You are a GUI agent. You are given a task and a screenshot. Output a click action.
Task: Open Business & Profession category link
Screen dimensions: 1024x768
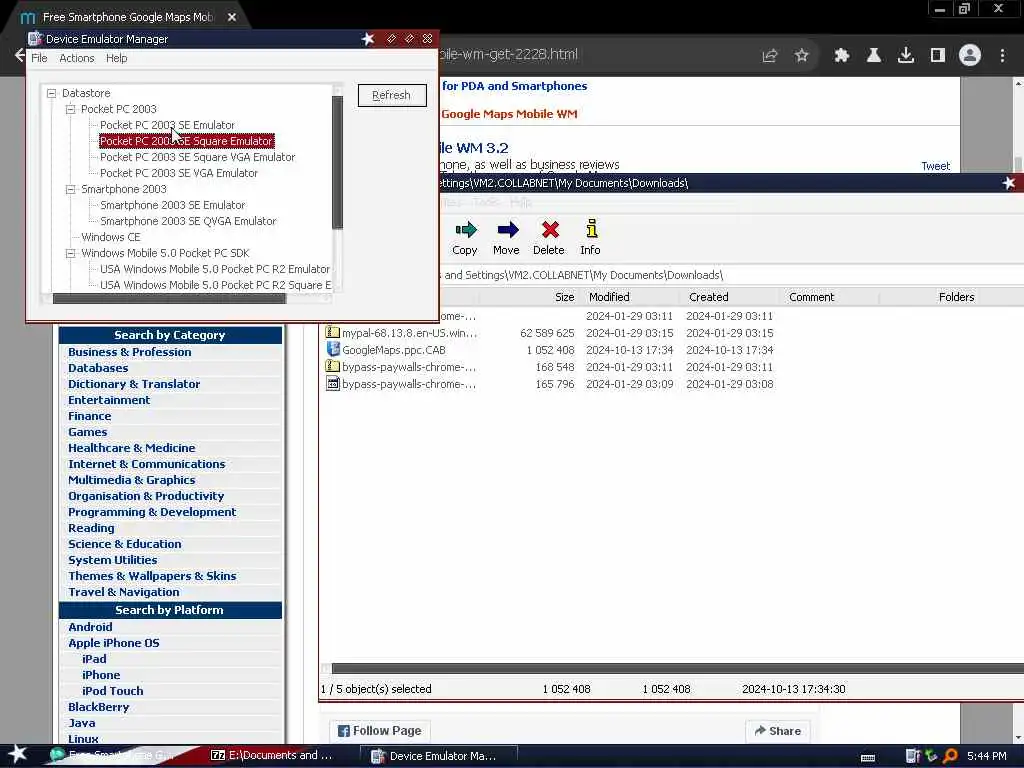pyautogui.click(x=129, y=352)
